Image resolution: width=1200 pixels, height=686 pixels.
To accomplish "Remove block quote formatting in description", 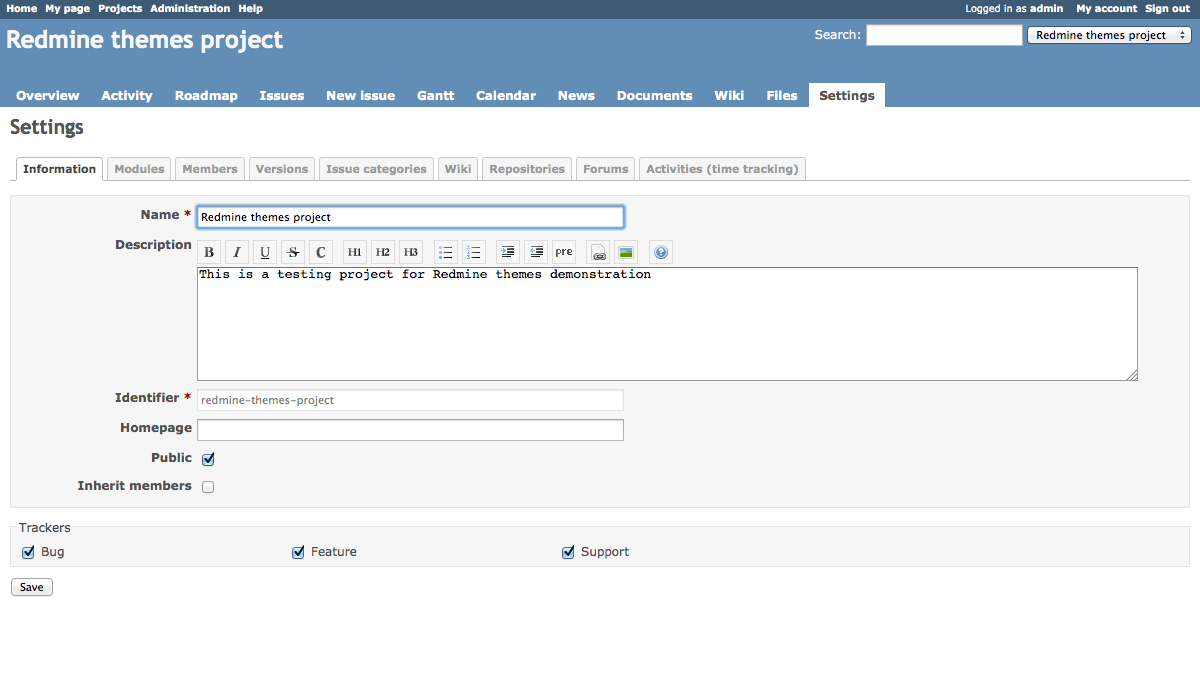I will (536, 252).
